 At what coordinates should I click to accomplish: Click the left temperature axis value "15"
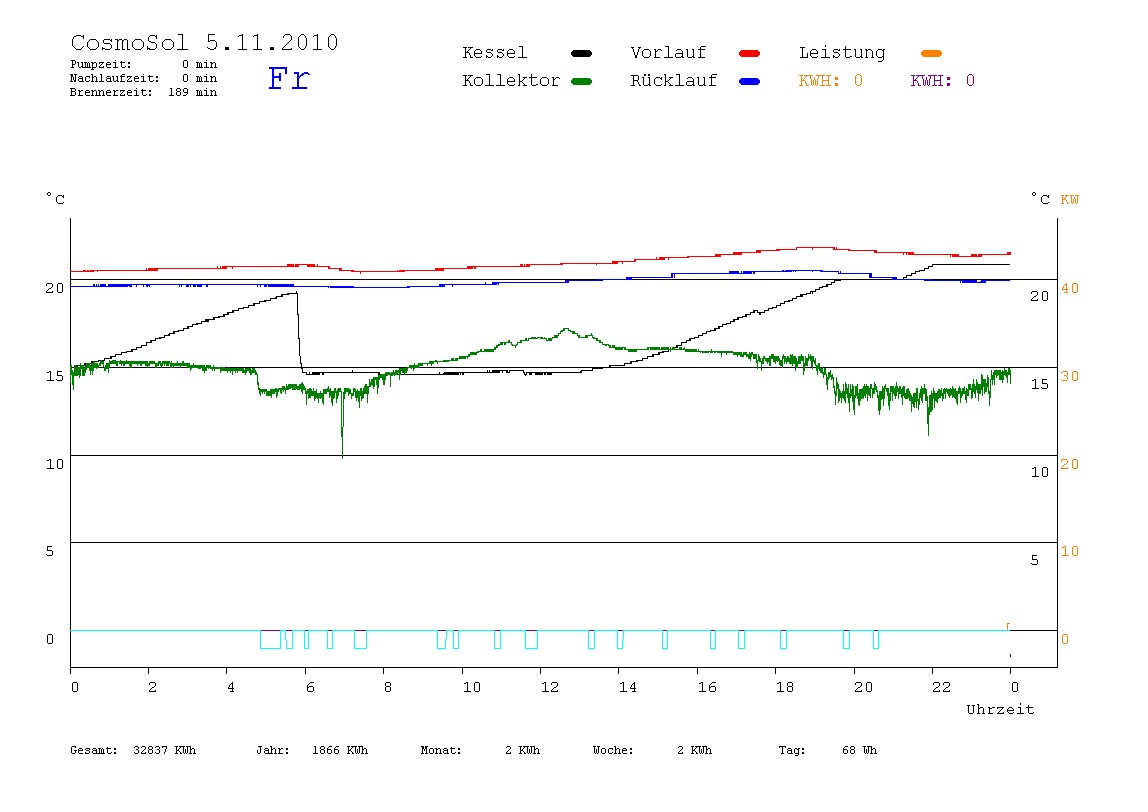pos(55,376)
